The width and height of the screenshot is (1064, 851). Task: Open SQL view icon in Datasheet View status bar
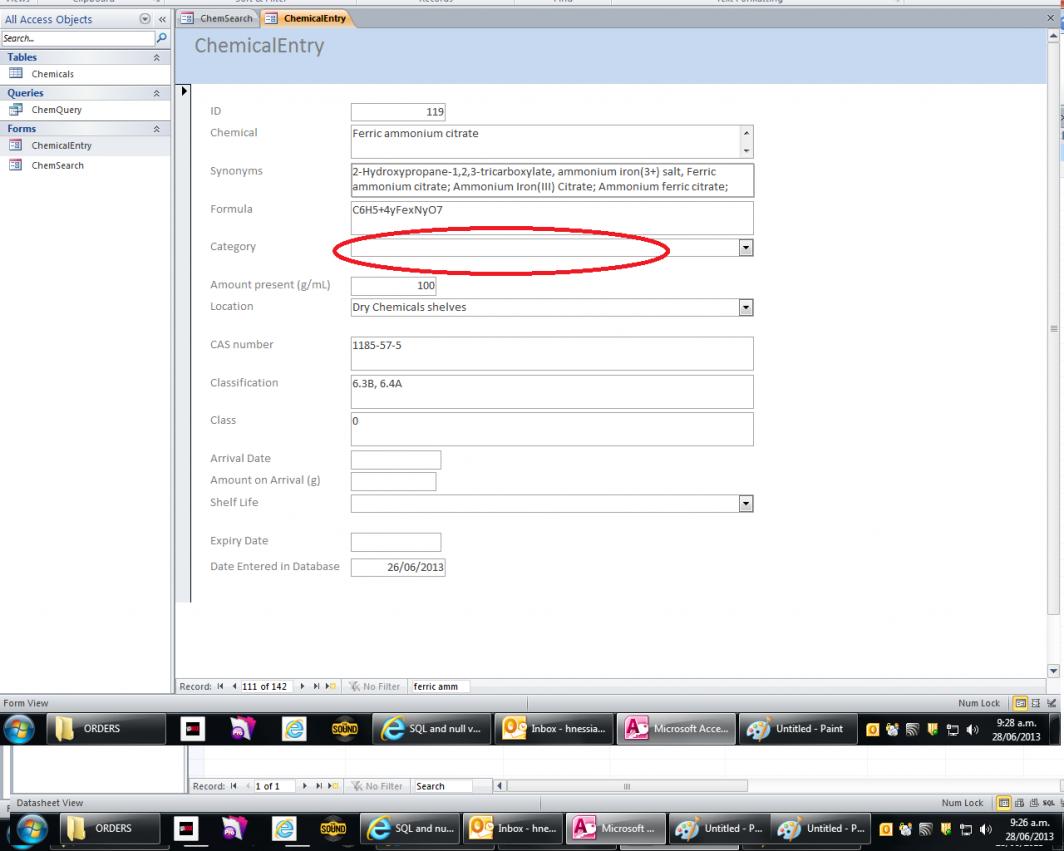click(x=1048, y=803)
